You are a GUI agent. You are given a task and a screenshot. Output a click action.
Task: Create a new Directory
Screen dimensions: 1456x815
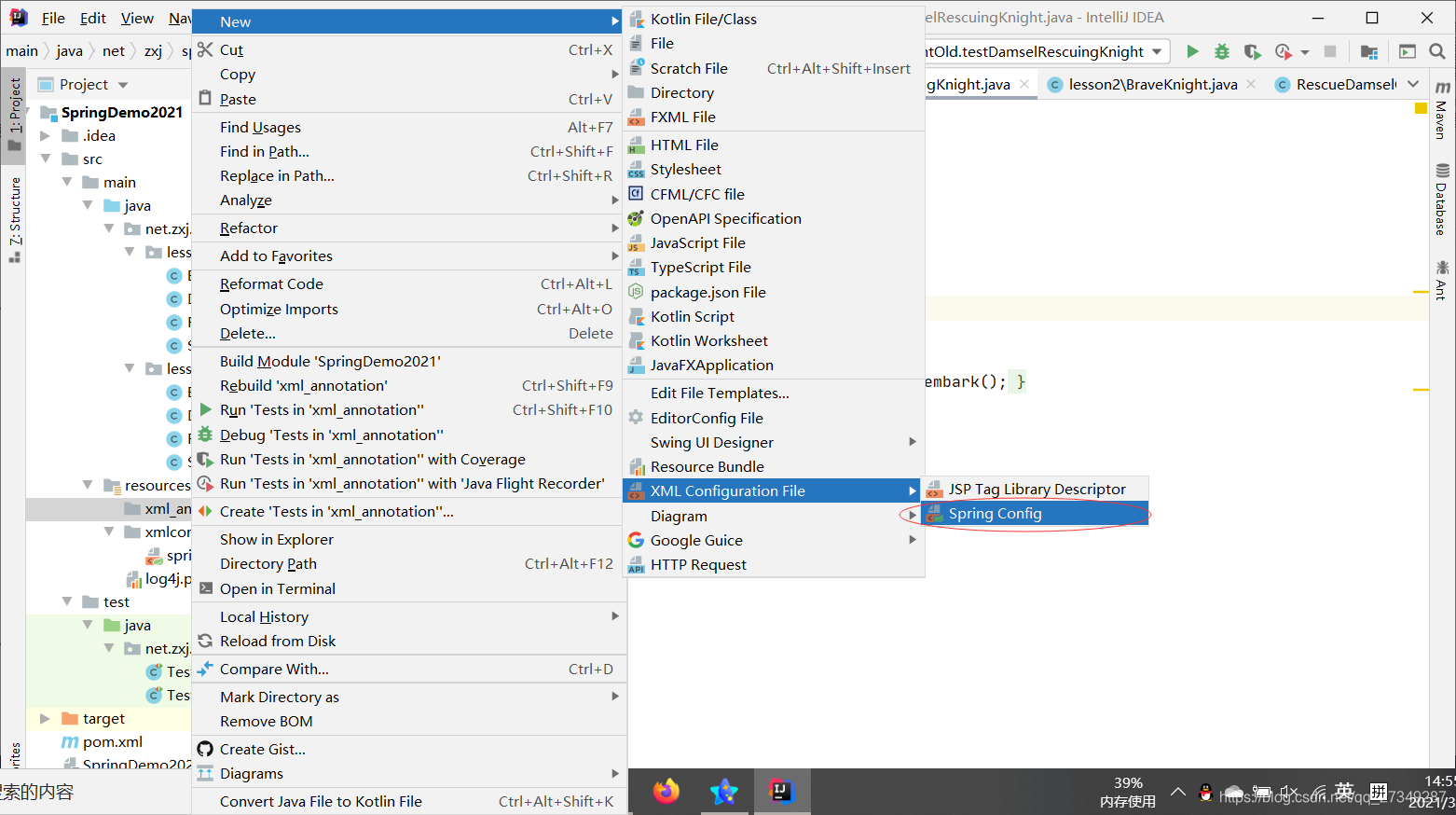(x=774, y=92)
